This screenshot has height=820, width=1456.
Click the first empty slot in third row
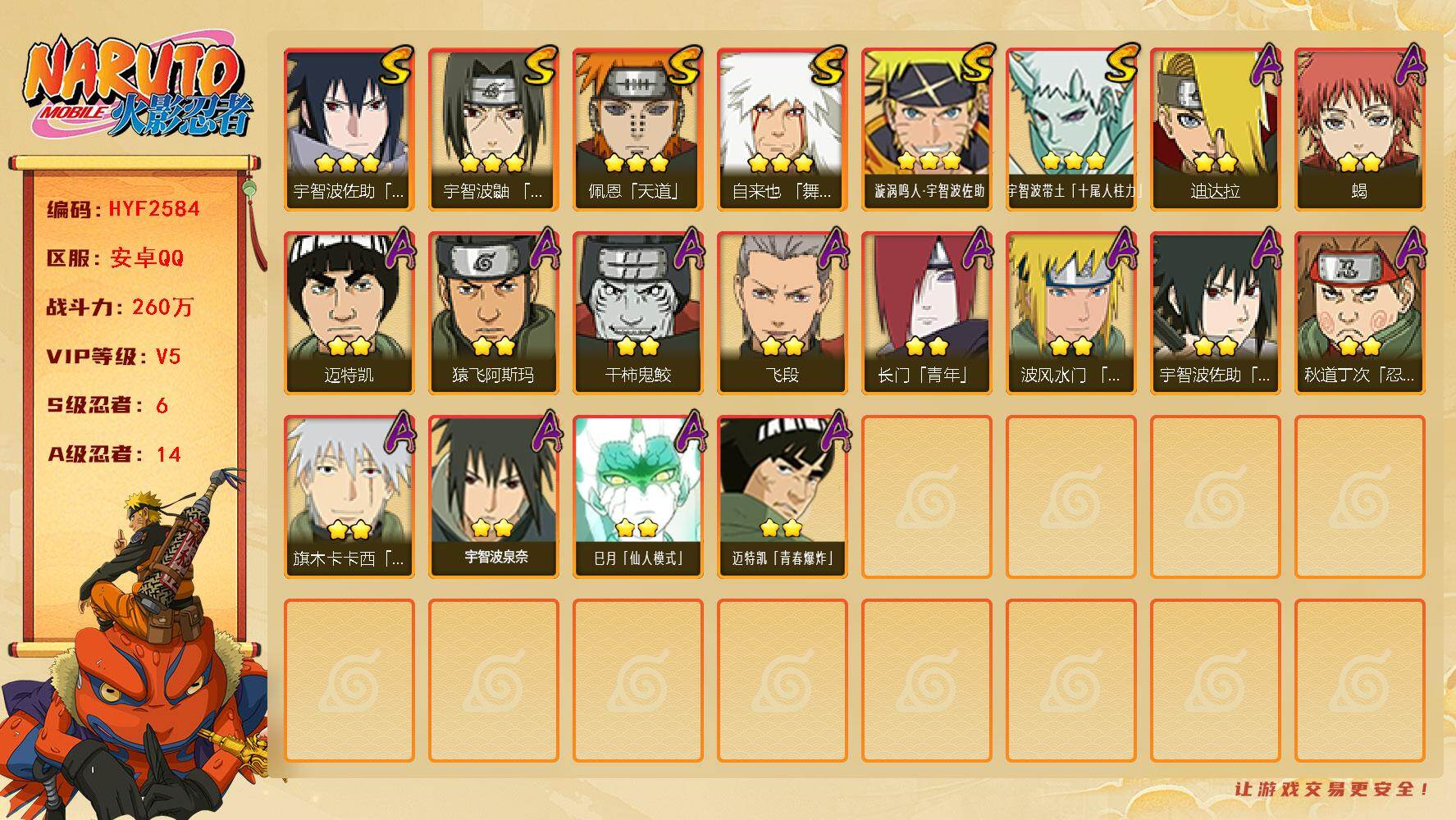[926, 497]
